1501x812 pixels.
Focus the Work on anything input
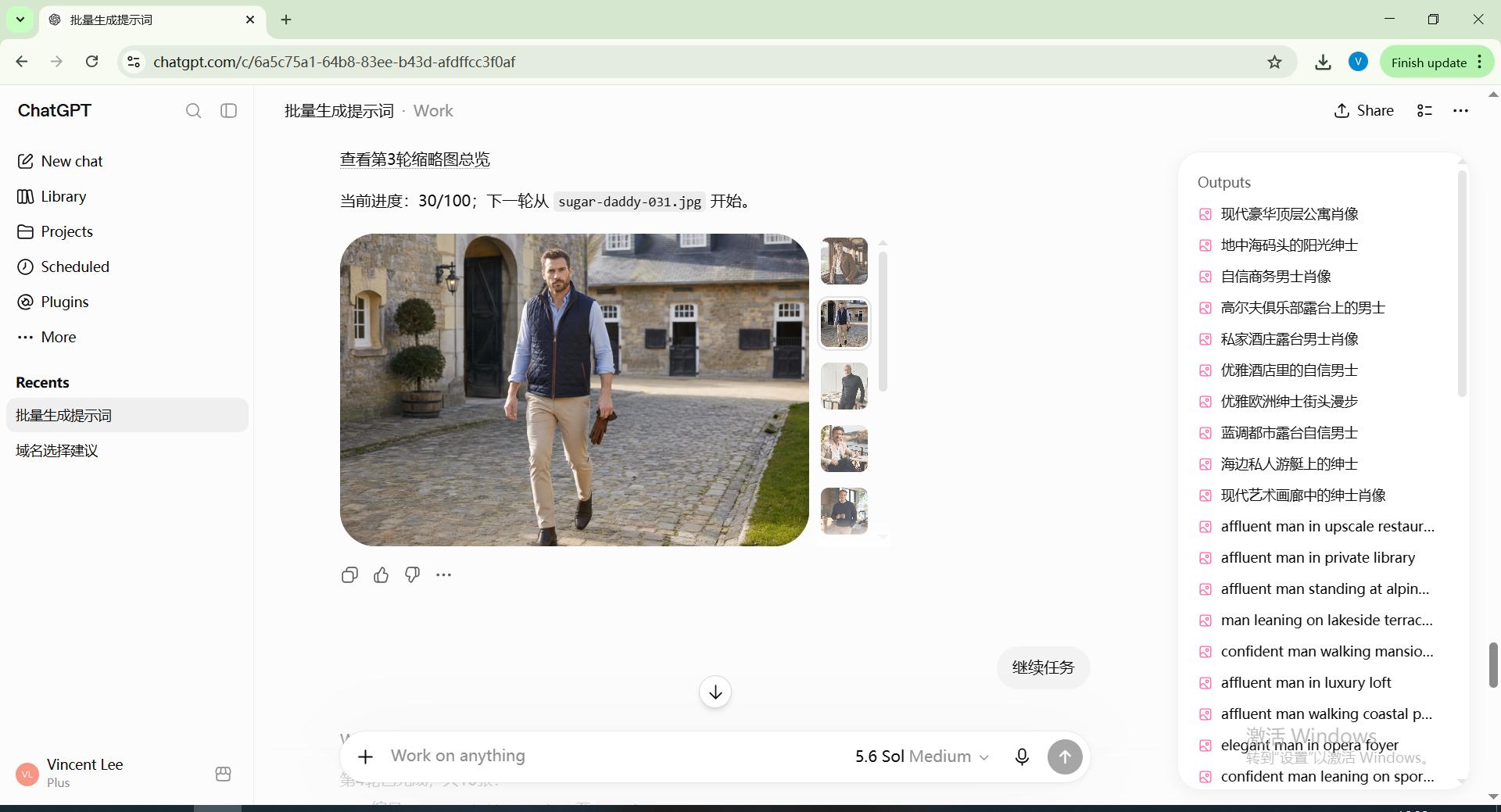click(610, 756)
